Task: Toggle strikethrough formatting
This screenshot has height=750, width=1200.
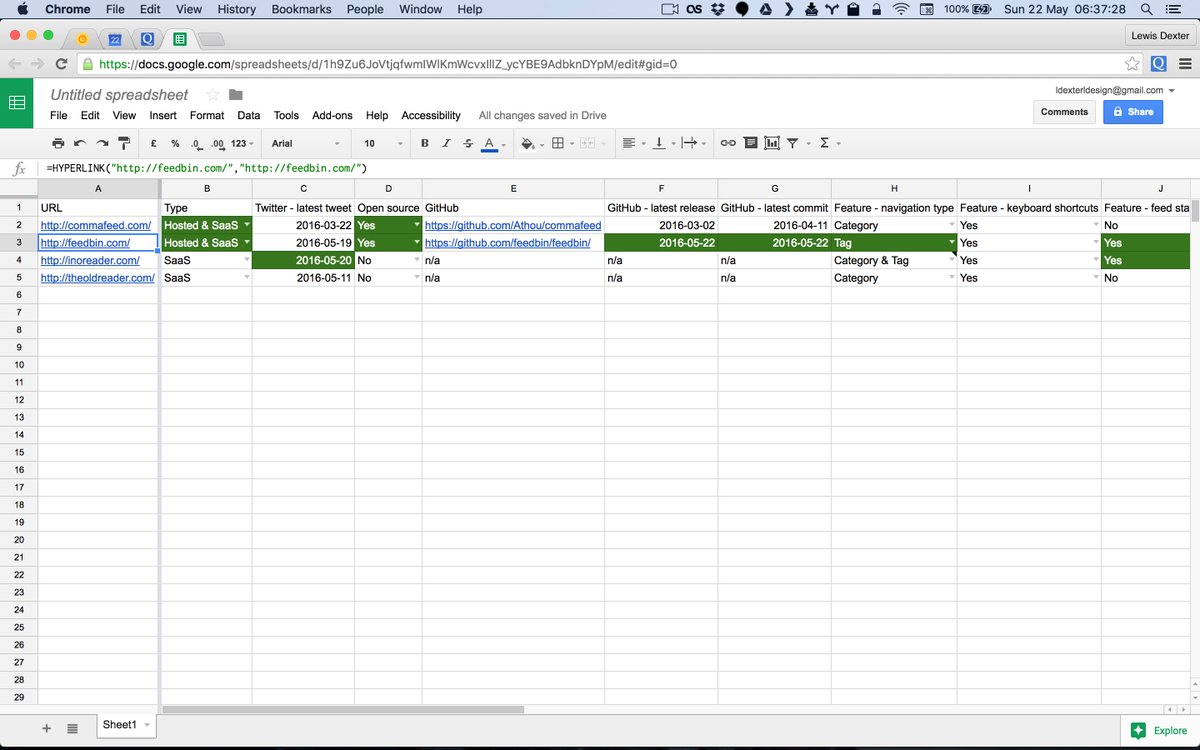Action: coord(467,143)
